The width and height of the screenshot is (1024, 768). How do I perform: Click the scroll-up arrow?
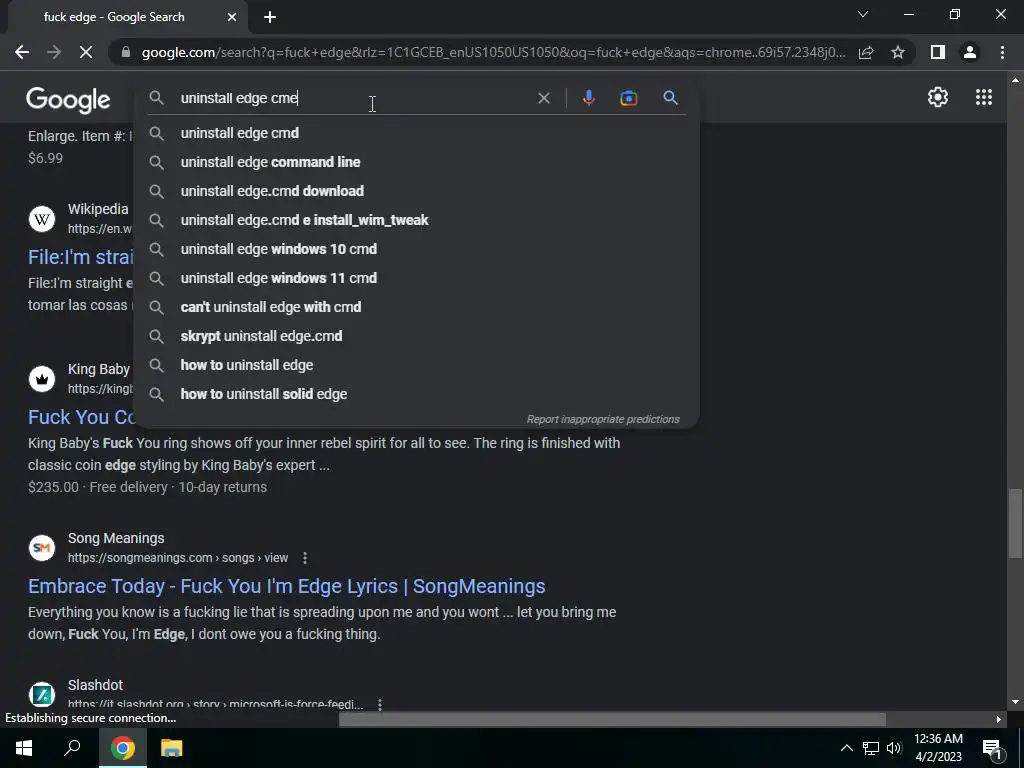click(1015, 80)
